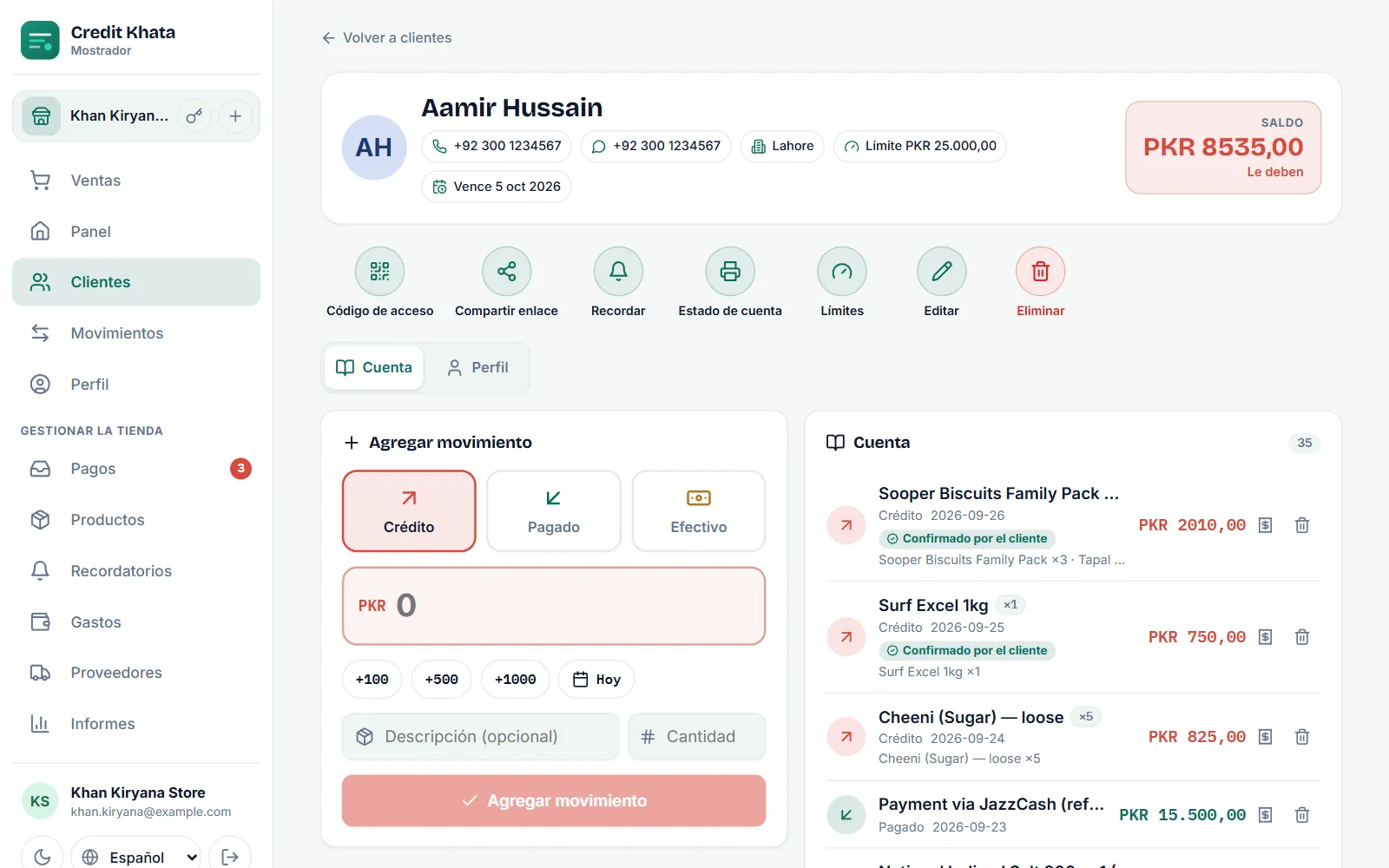The height and width of the screenshot is (868, 1389).
Task: Delete the Surf Excel 1kg entry
Action: 1302,637
